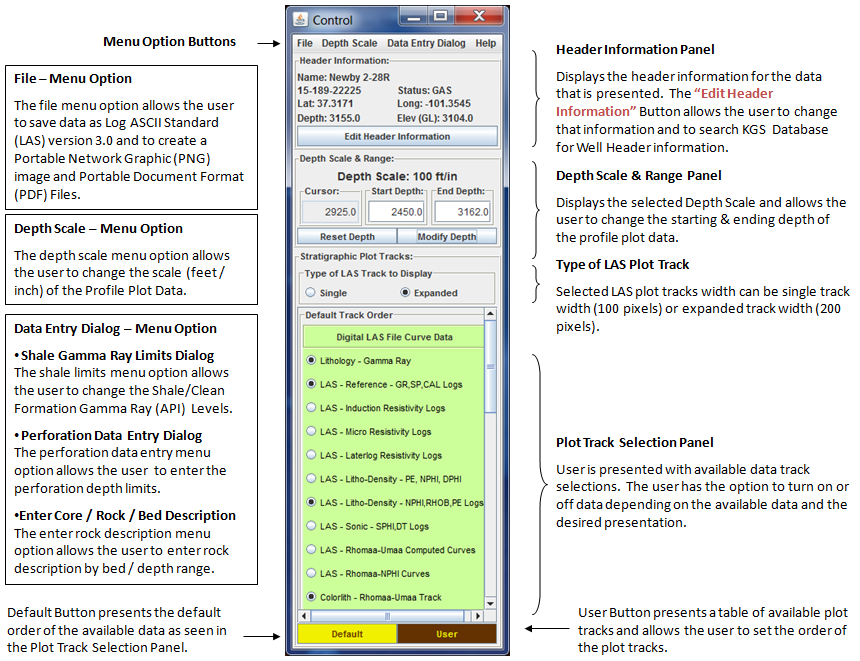
Task: Enable the LAS - Laterlog Resistivity Logs track
Action: [x=312, y=455]
